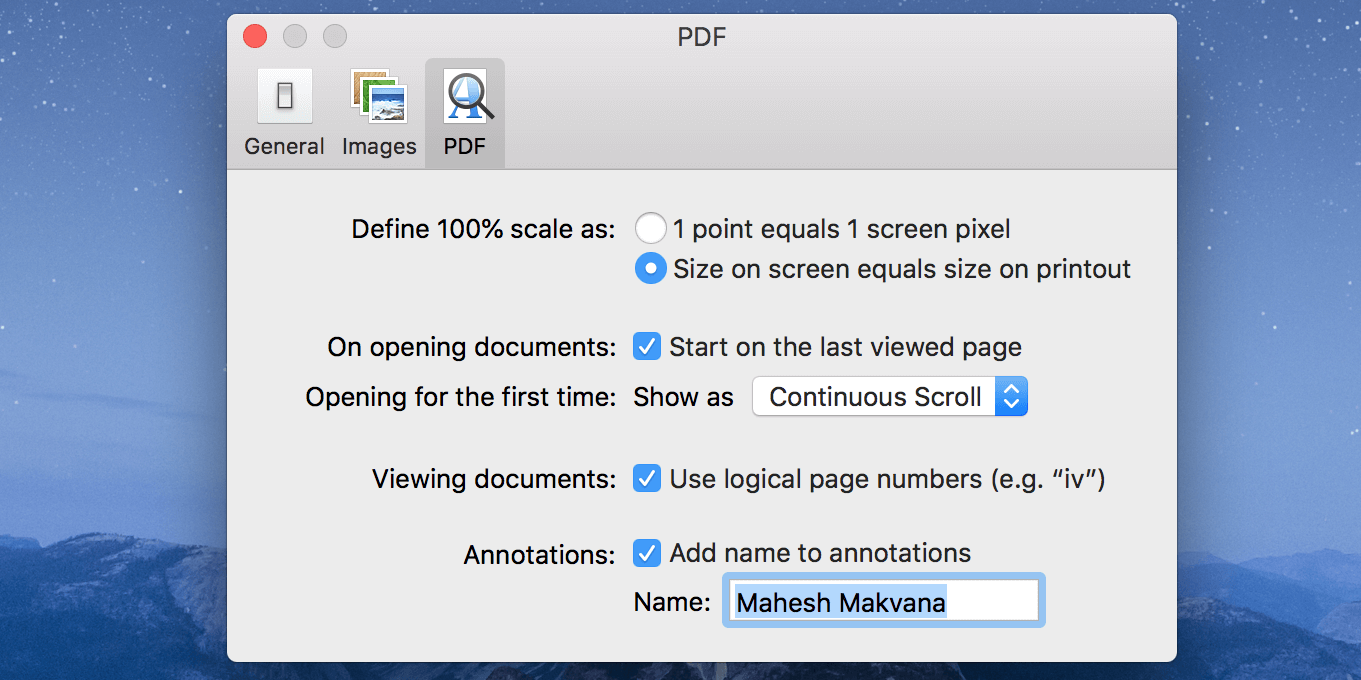Screen dimensions: 1361x680
Task: Disable "Use logical page numbers" checkbox
Action: (647, 479)
